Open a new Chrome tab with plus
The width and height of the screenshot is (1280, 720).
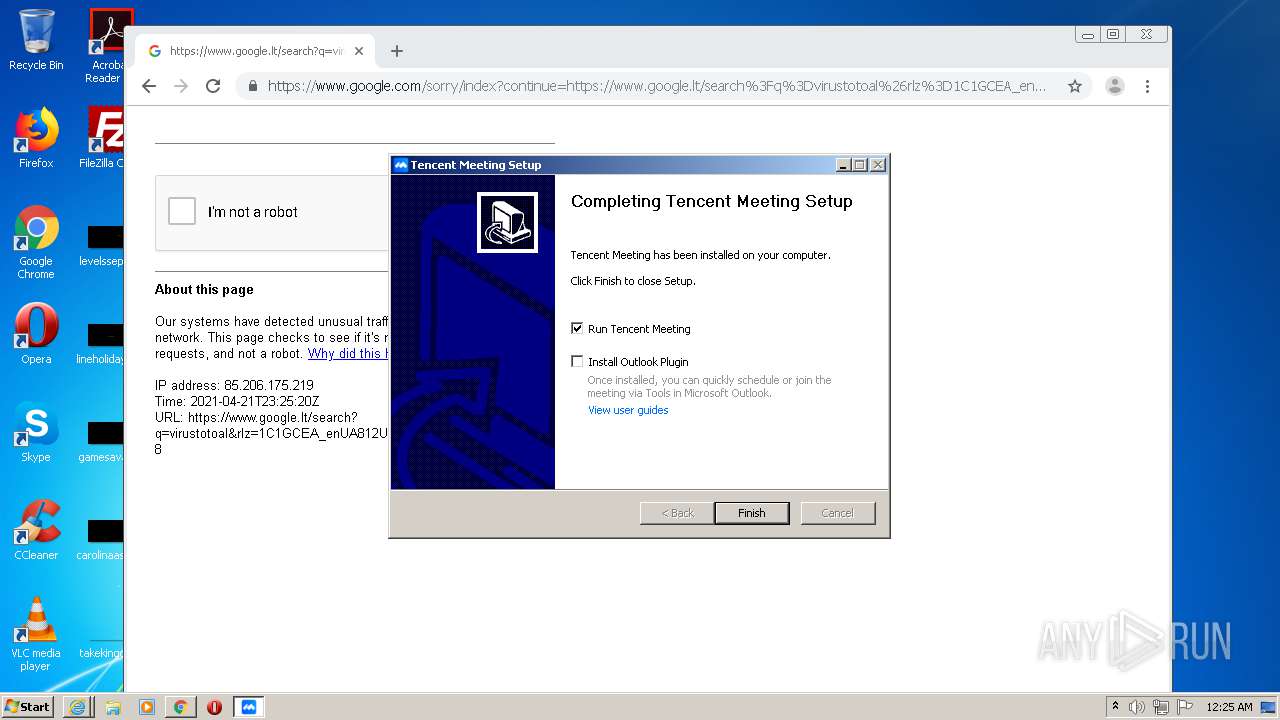pos(397,51)
